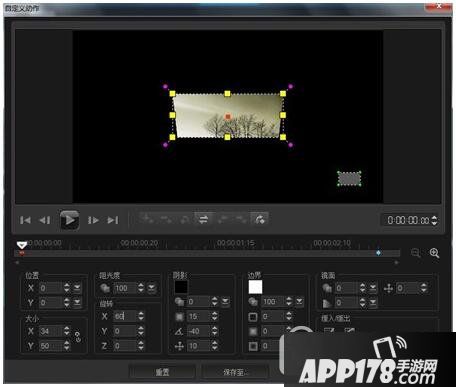456x387 pixels.
Task: Zoom out the keyframe timeline
Action: click(416, 253)
